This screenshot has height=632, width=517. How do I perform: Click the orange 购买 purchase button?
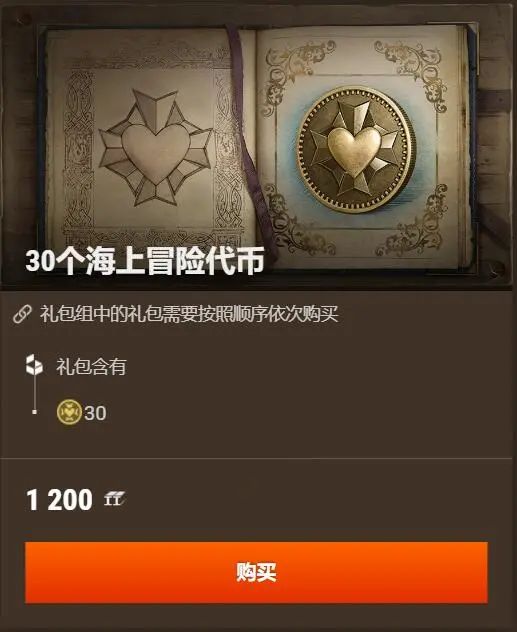coord(256,572)
